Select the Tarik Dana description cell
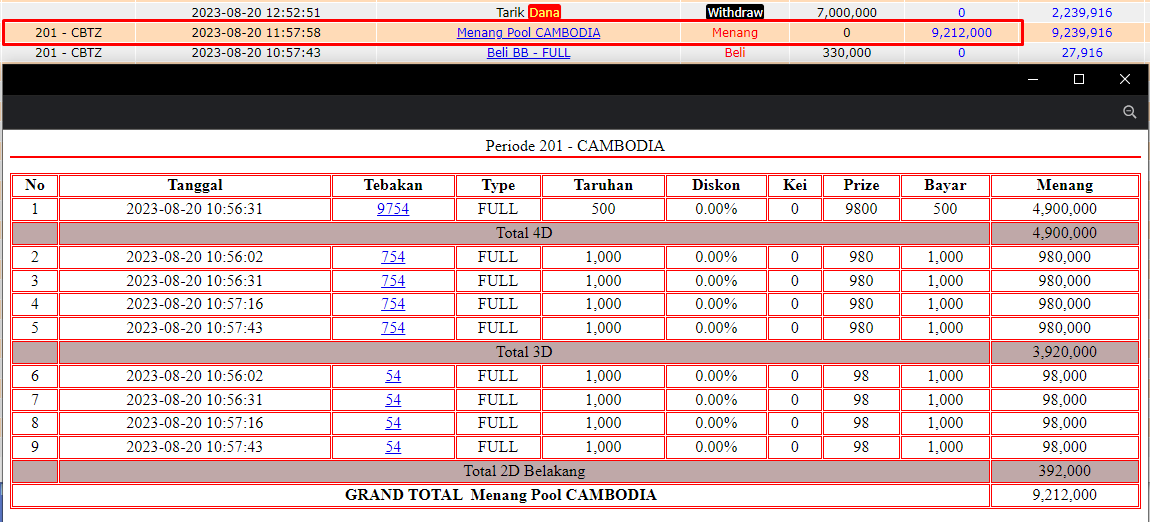This screenshot has height=522, width=1150. [528, 12]
